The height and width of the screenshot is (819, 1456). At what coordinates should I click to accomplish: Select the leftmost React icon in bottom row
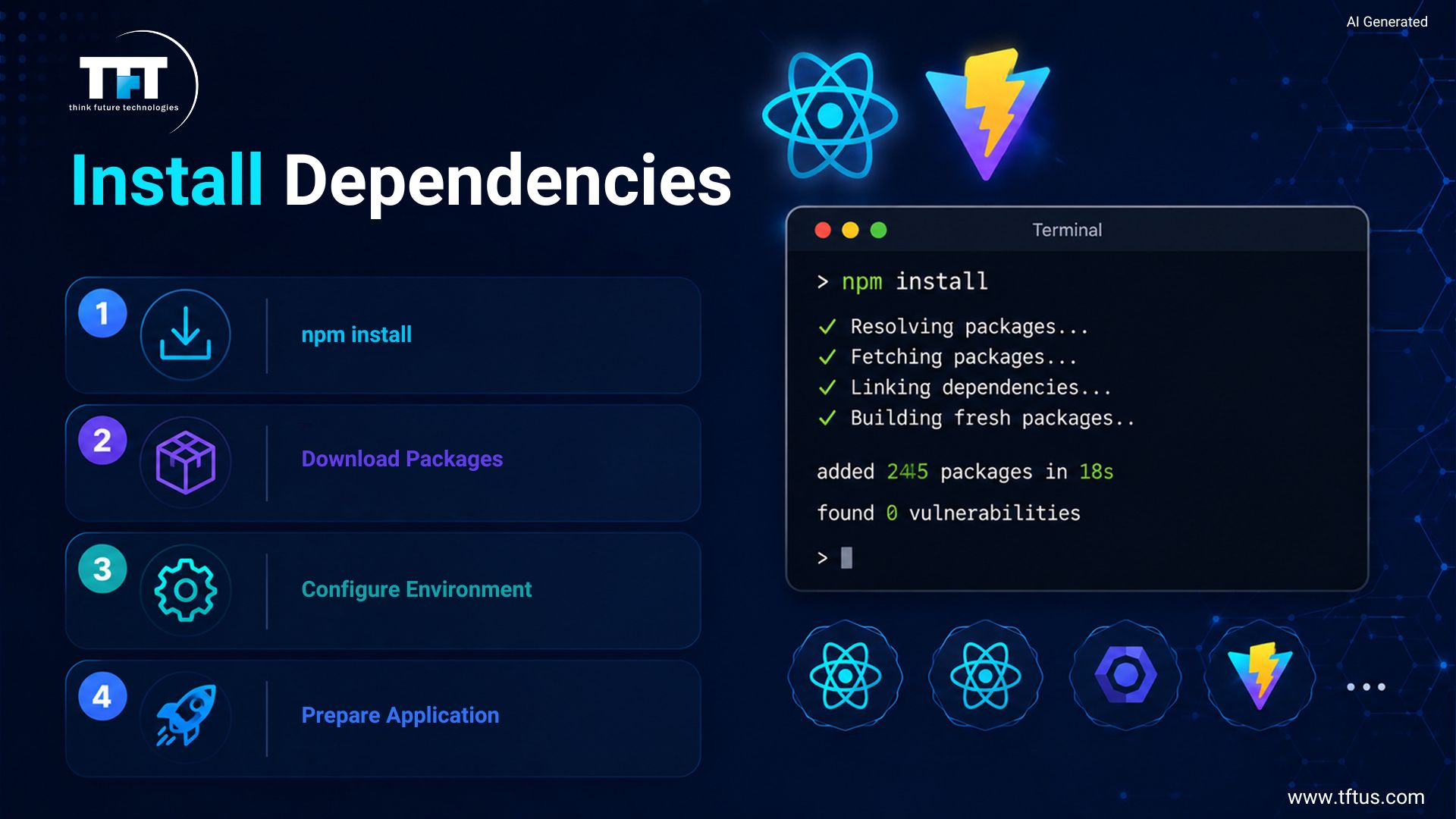coord(846,676)
